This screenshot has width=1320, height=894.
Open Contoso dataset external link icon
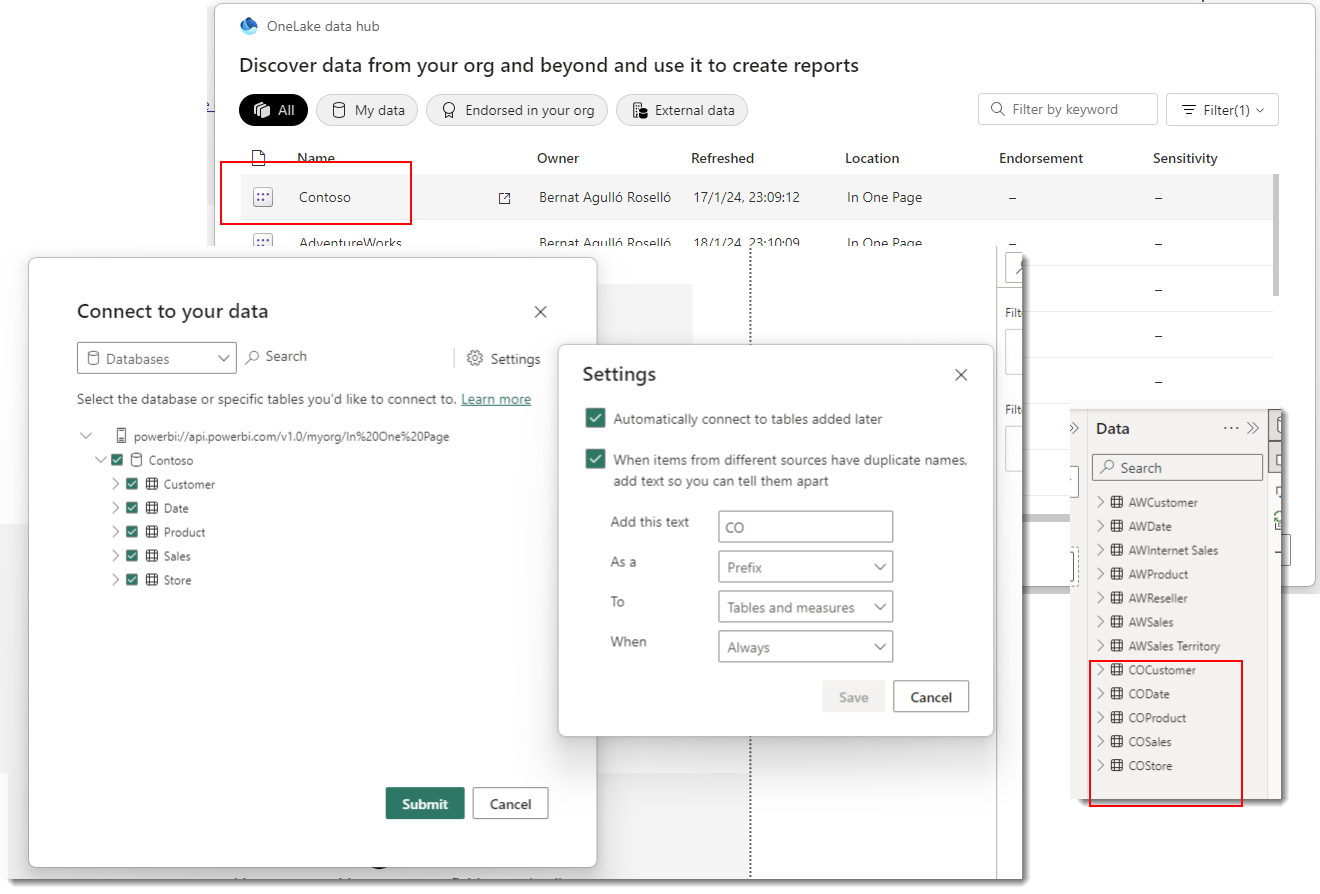coord(504,198)
